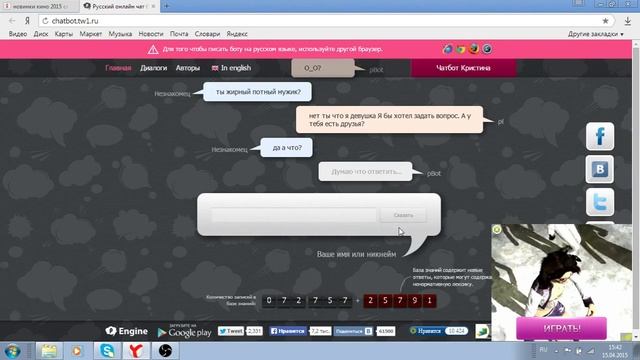The width and height of the screenshot is (640, 360).
Task: Click the 'ты жирный потный мужик?' message
Action: tap(258, 92)
